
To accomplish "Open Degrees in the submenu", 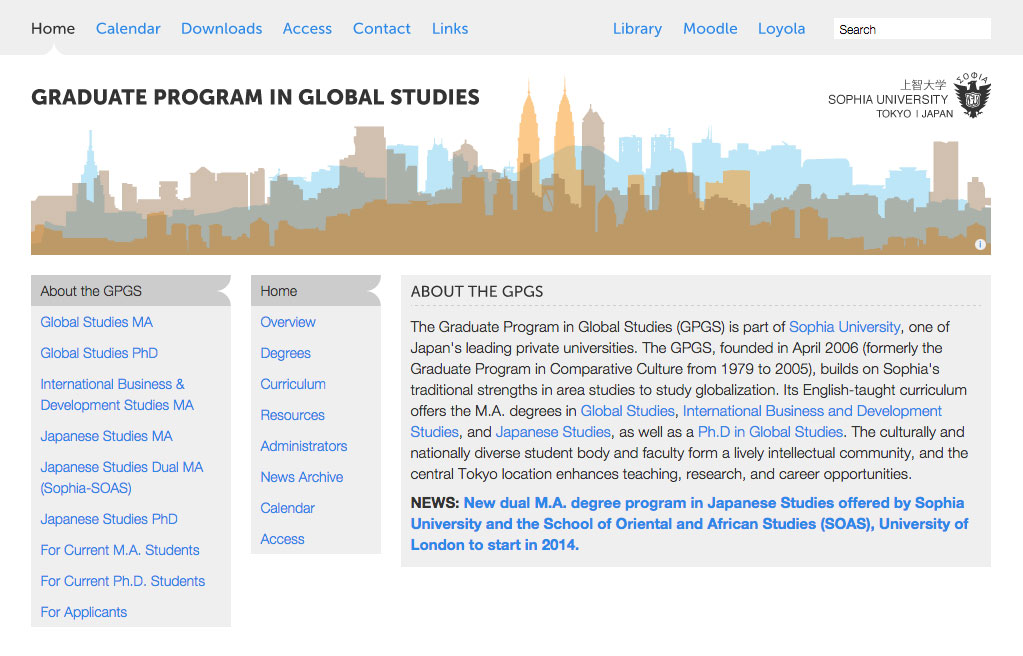I will tap(285, 353).
